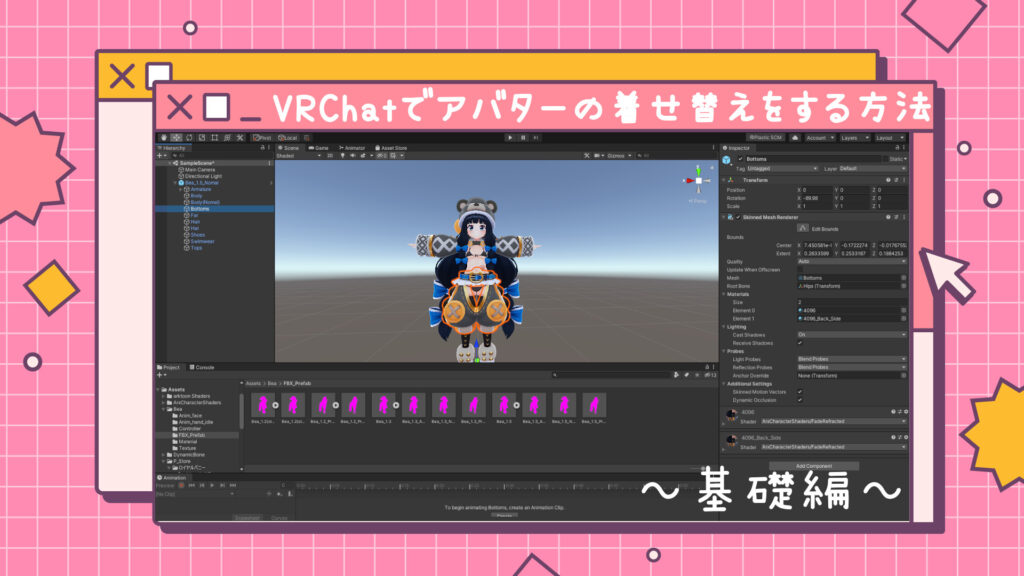Image resolution: width=1024 pixels, height=576 pixels.
Task: Open the Account dropdown
Action: pos(820,138)
